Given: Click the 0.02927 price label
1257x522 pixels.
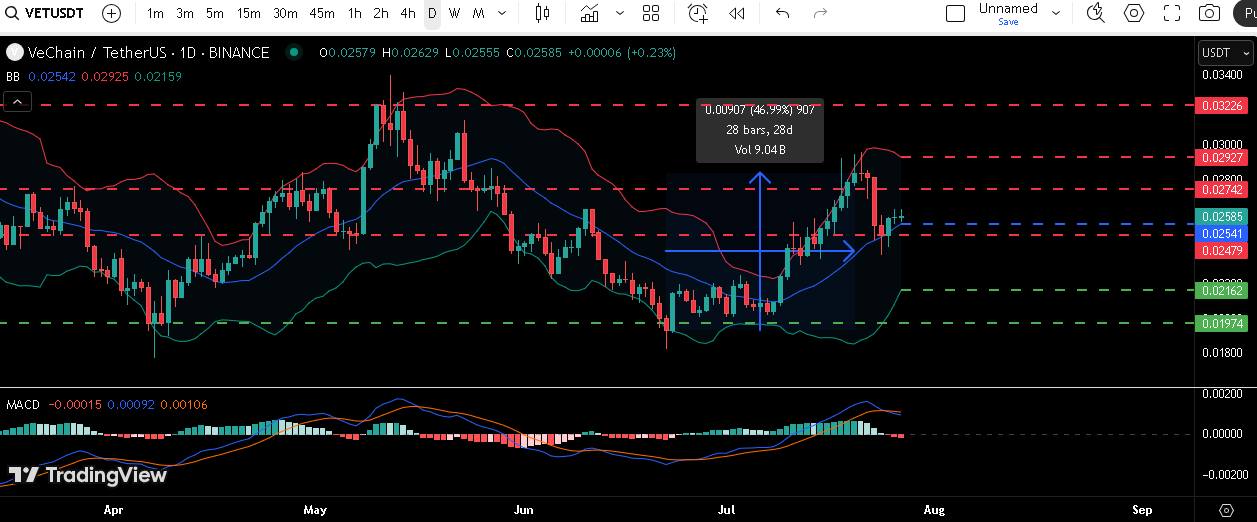Looking at the screenshot, I should coord(1221,157).
